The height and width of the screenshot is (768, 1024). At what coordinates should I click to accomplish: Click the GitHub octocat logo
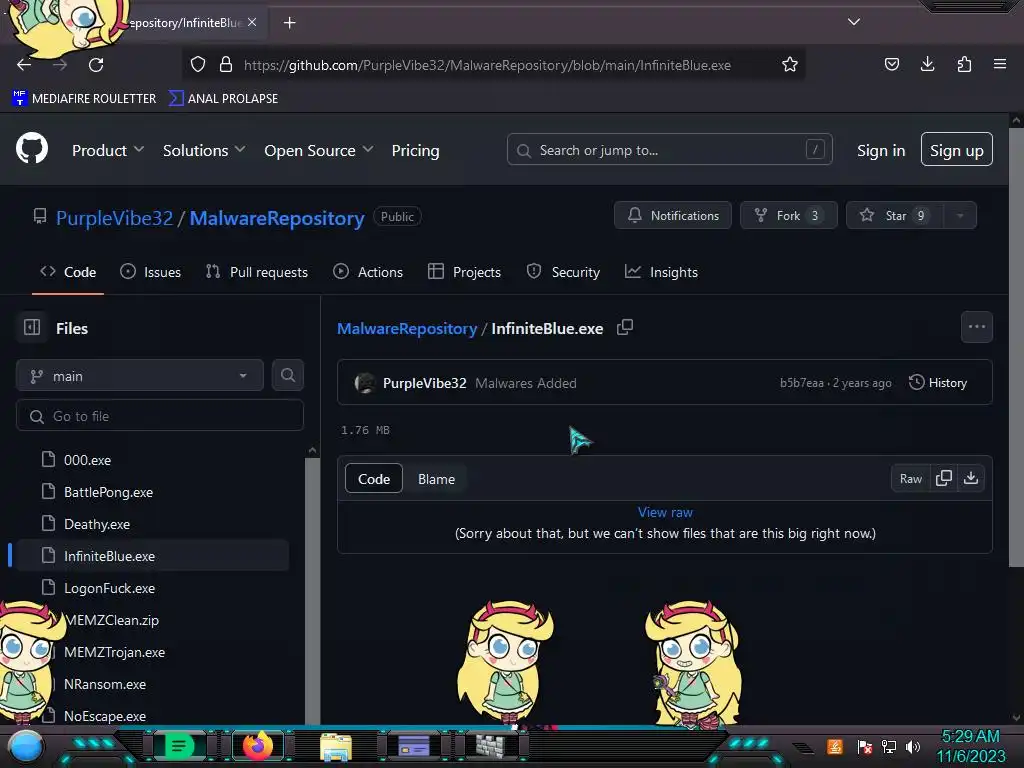pyautogui.click(x=32, y=148)
